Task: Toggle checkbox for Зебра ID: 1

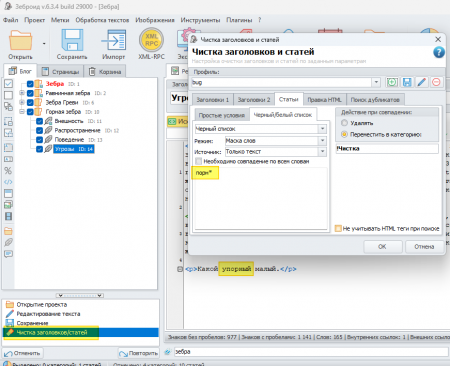Action: tap(30, 84)
